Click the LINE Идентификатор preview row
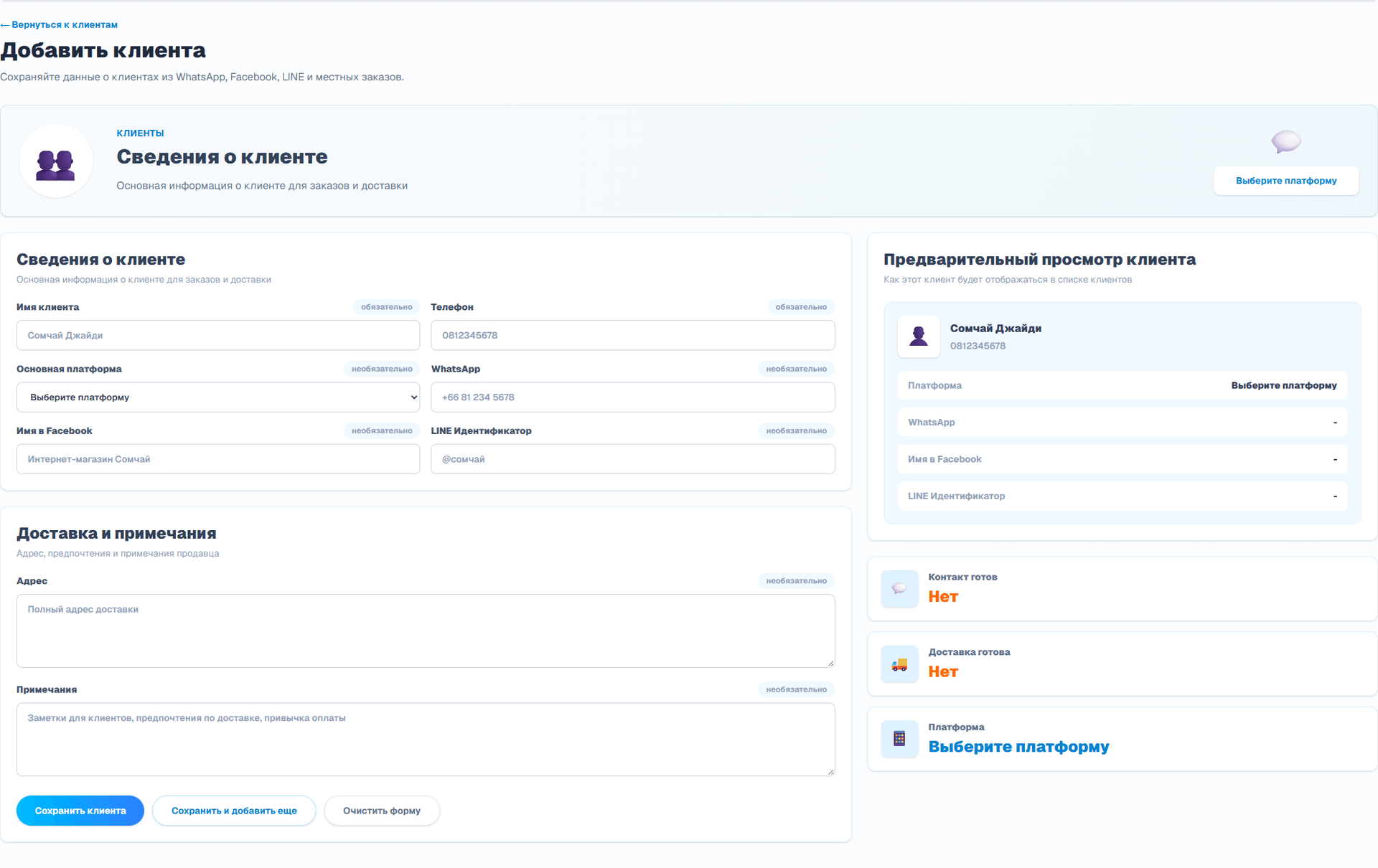 tap(1122, 496)
